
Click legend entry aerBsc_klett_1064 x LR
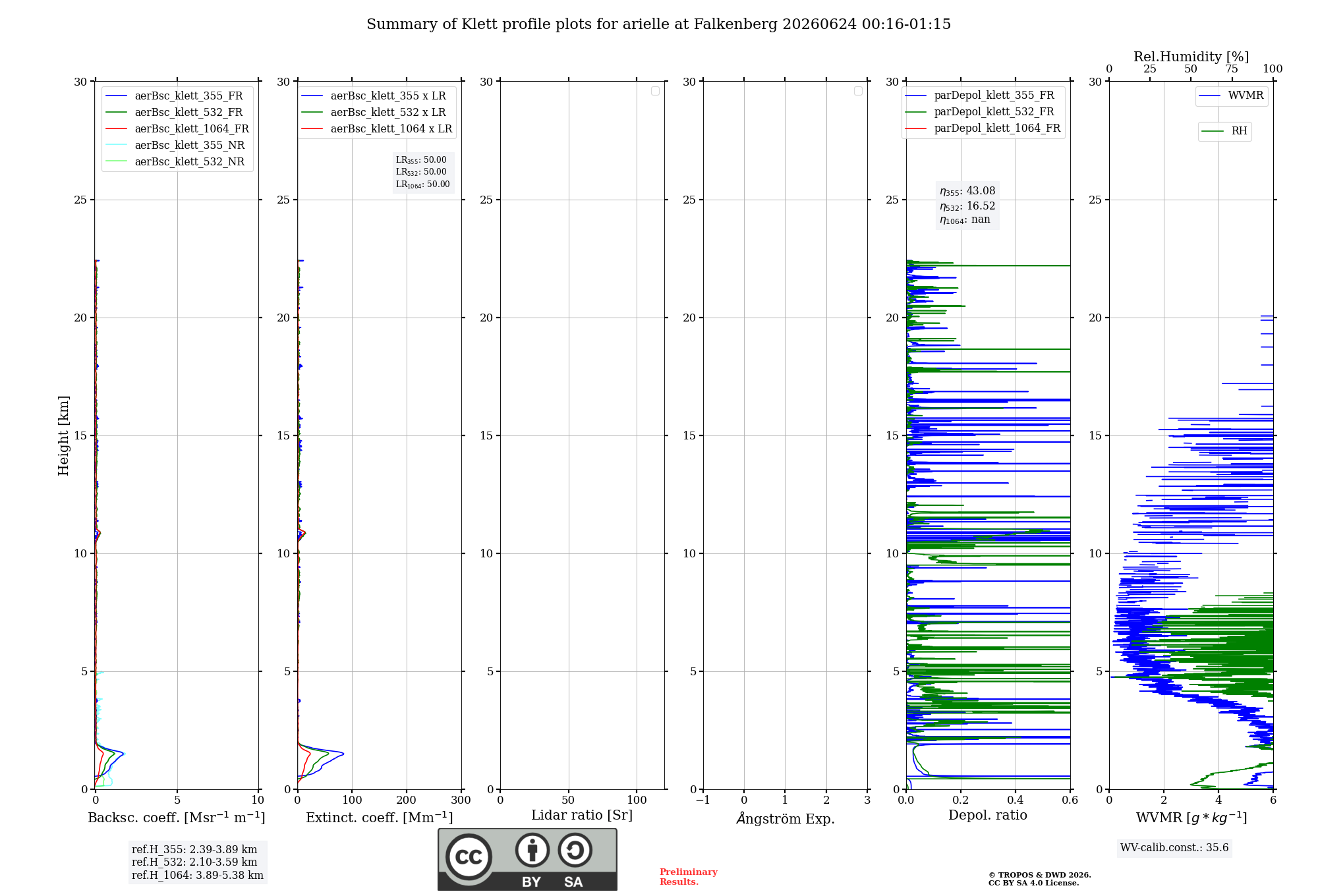tap(377, 128)
